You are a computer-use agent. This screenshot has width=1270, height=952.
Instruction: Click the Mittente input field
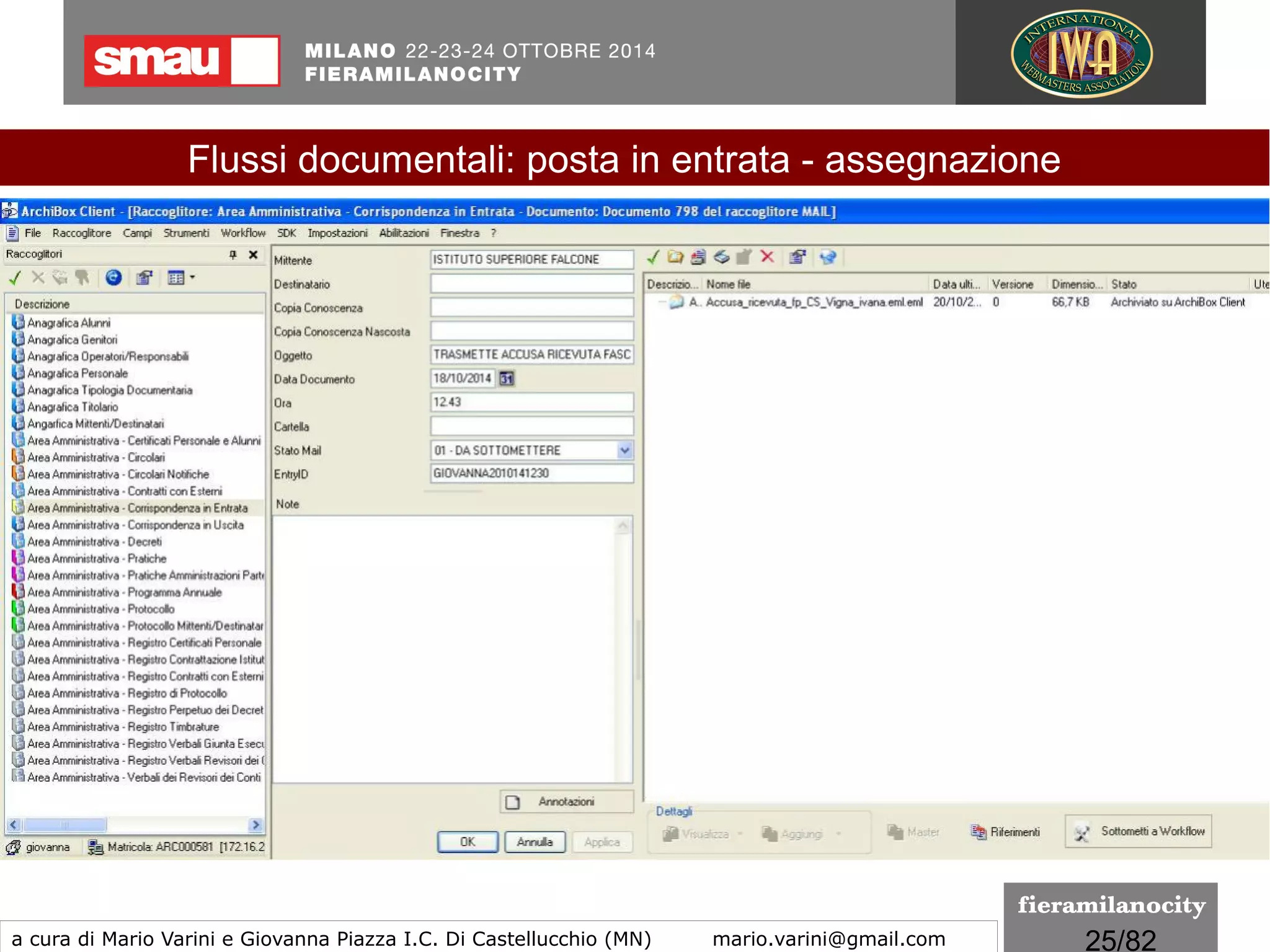pyautogui.click(x=531, y=259)
